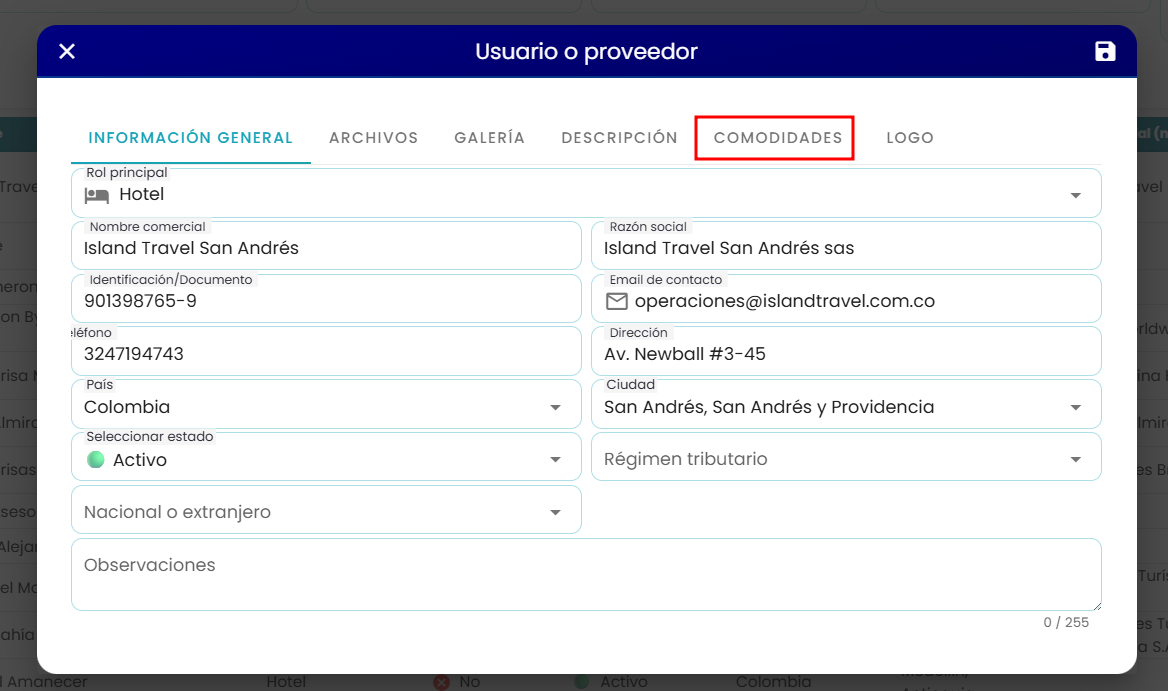
Task: Open the Seleccionar estado dropdown arrow
Action: coord(555,459)
